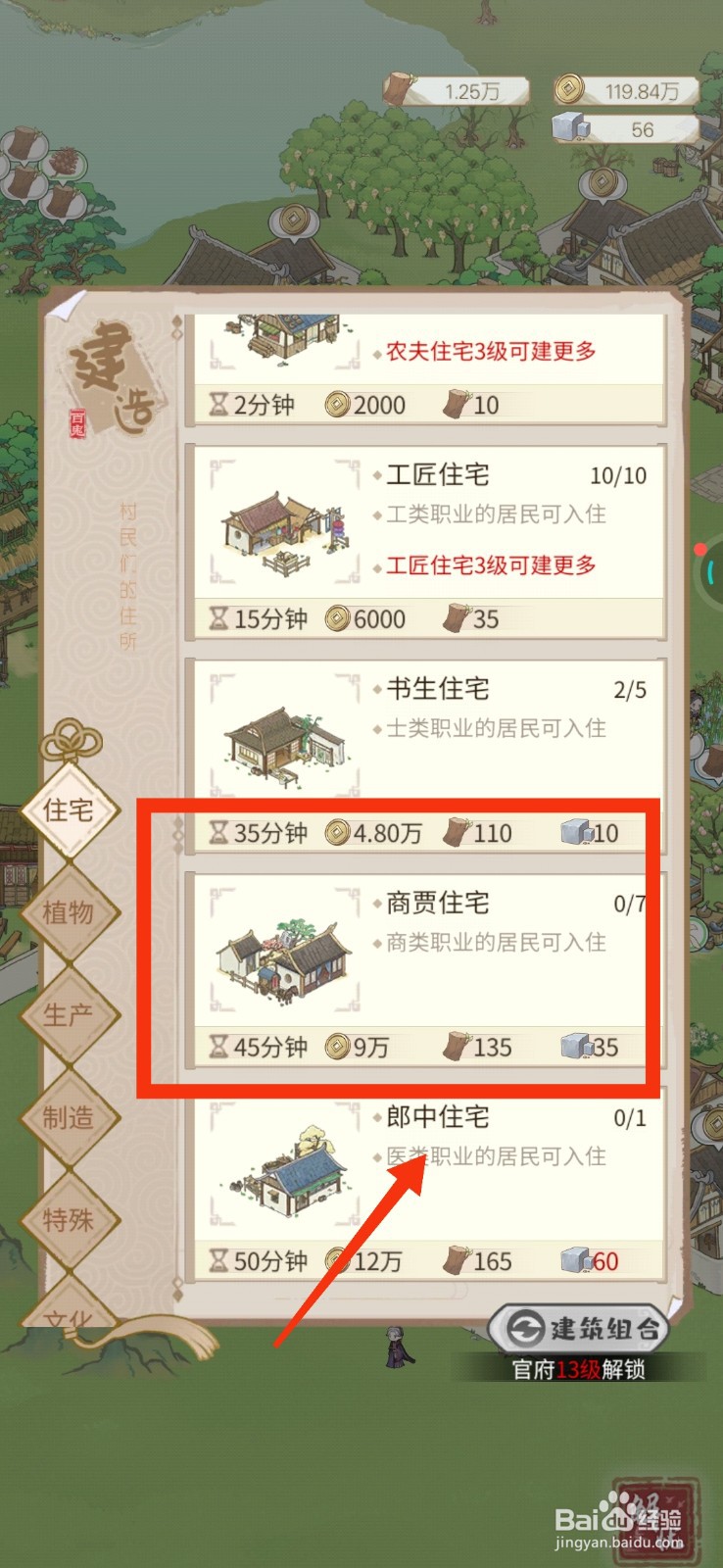Select the 住宅 category tab
The width and height of the screenshot is (723, 1568).
pos(69,810)
